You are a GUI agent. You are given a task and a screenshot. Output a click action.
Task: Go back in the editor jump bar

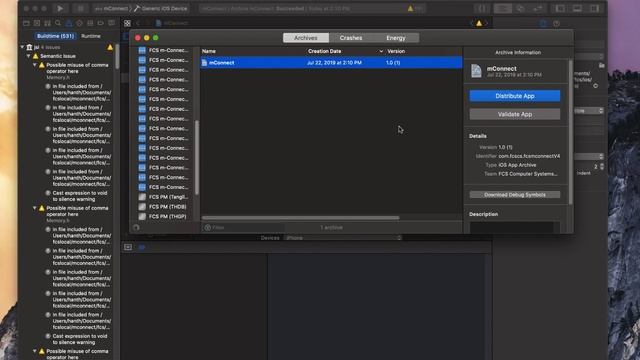[138, 23]
